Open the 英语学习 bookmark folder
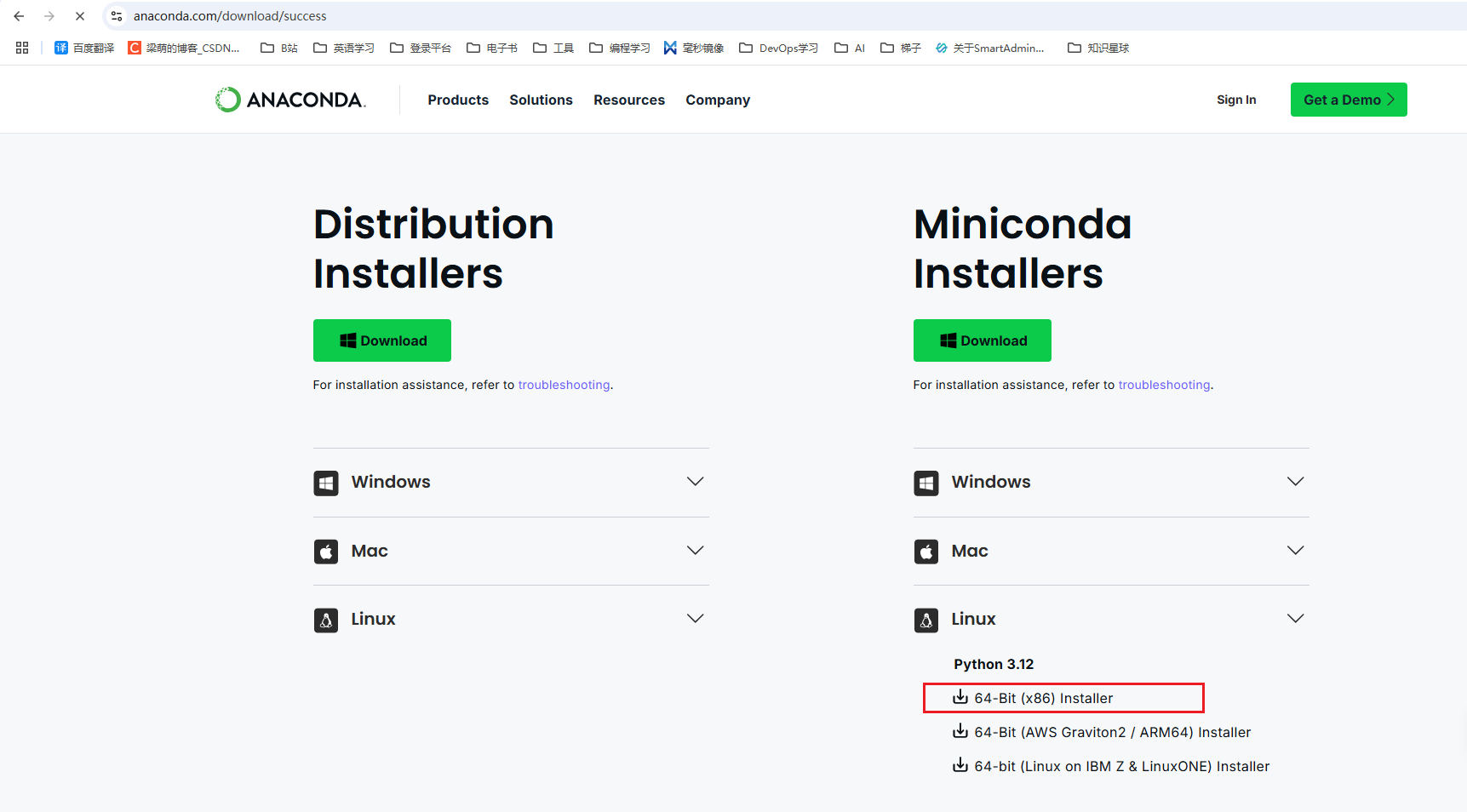The image size is (1467, 812). [344, 48]
